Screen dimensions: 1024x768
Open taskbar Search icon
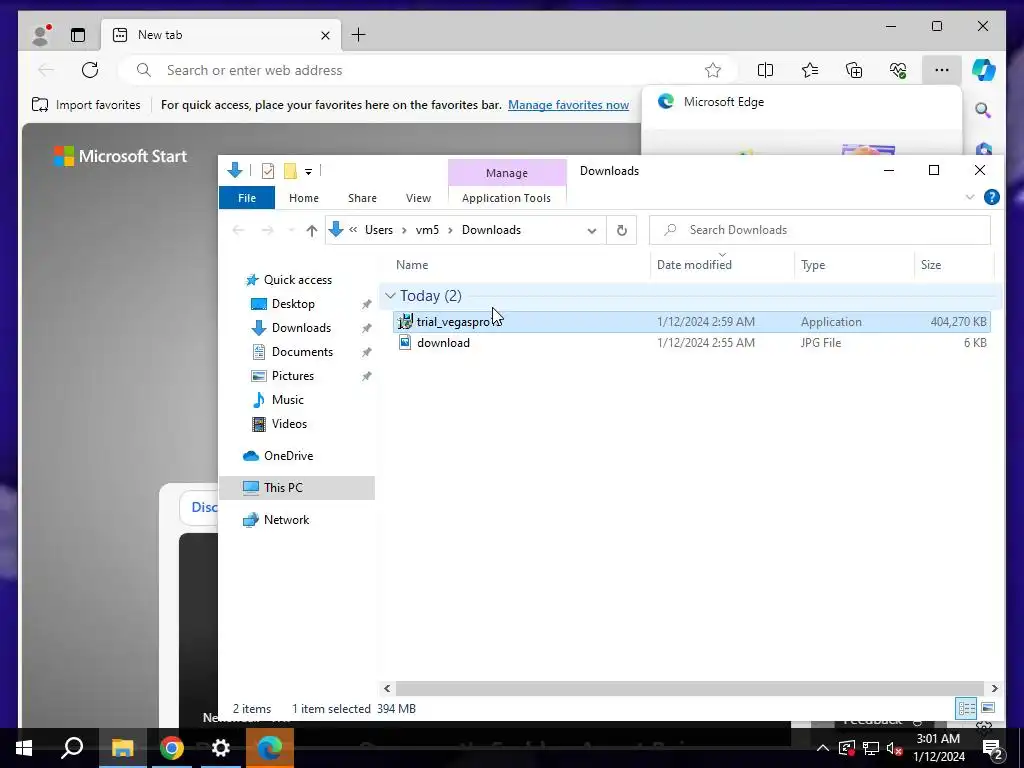[x=72, y=748]
